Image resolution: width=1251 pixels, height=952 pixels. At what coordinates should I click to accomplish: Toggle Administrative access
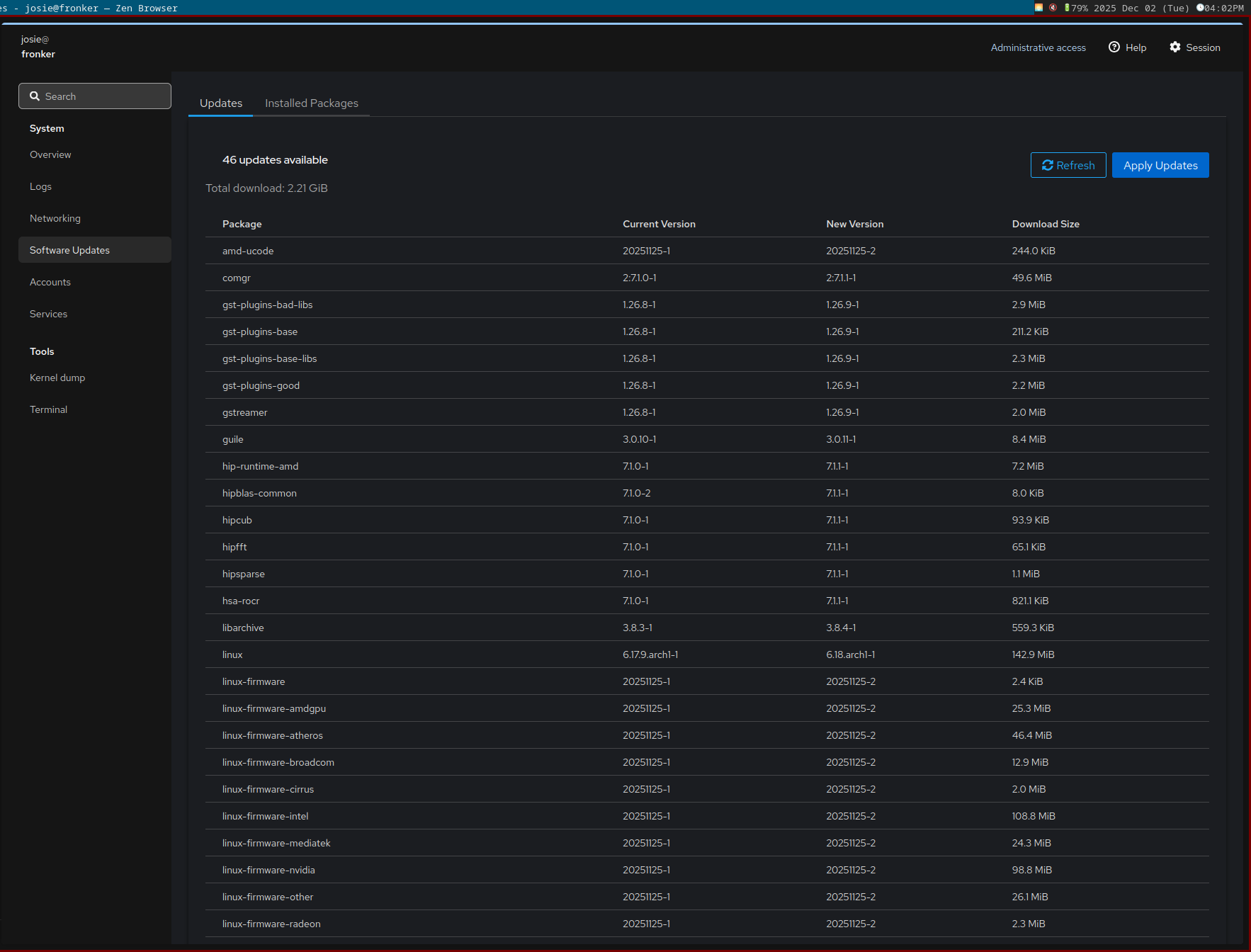[1038, 47]
